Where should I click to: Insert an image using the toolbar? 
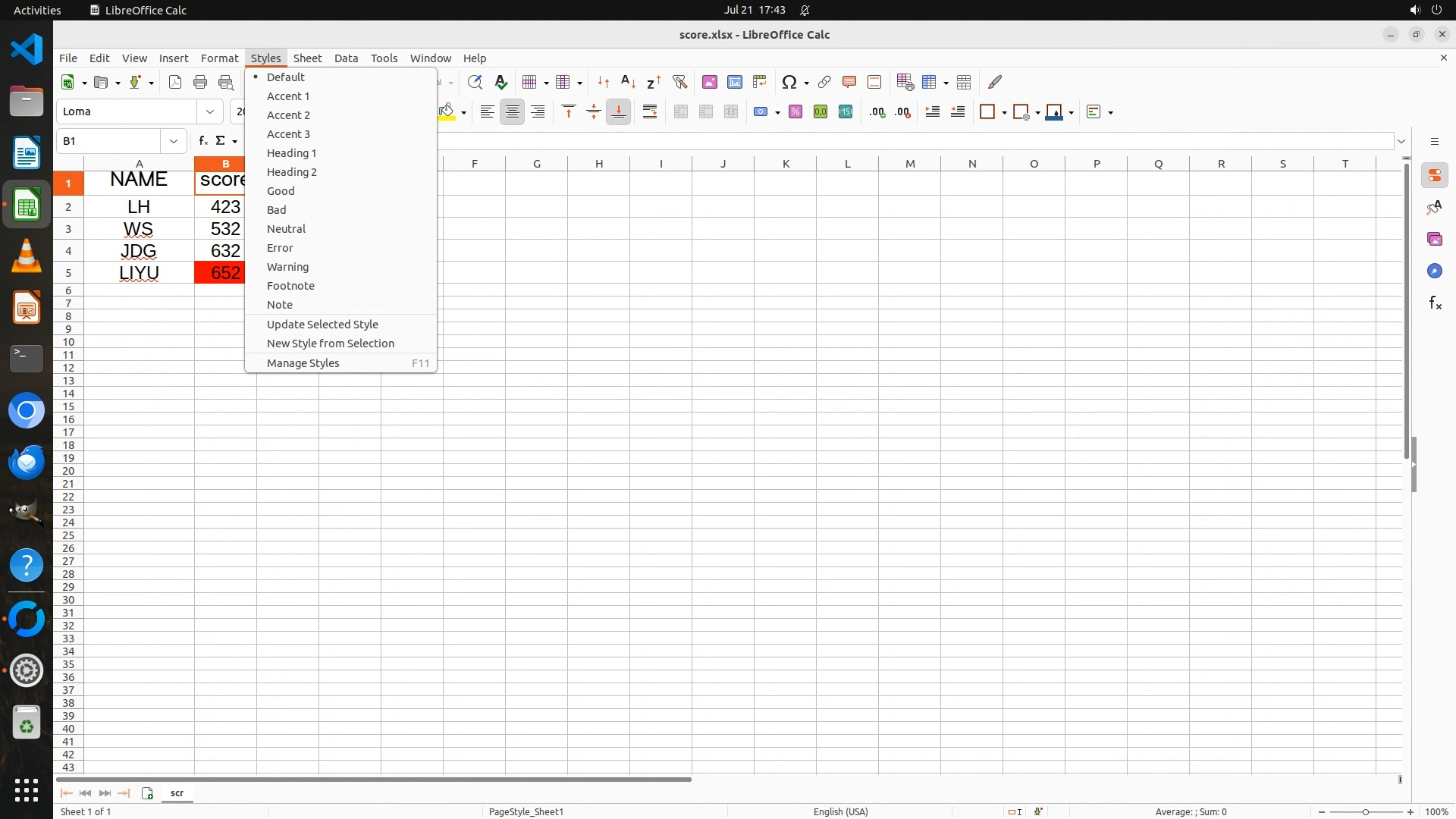(710, 82)
